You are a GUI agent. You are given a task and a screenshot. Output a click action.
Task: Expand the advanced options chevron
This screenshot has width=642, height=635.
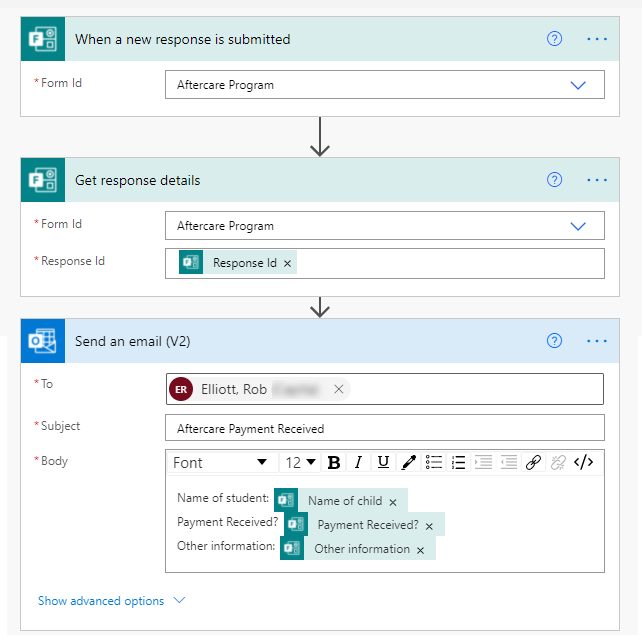(x=179, y=600)
